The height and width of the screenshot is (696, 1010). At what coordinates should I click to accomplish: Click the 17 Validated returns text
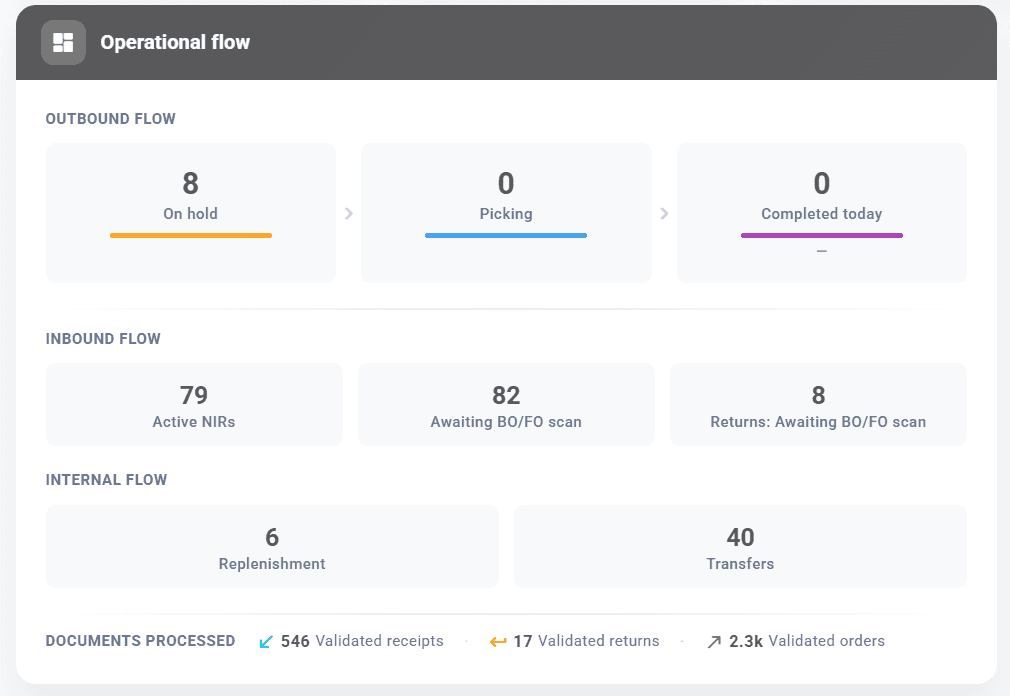point(586,641)
